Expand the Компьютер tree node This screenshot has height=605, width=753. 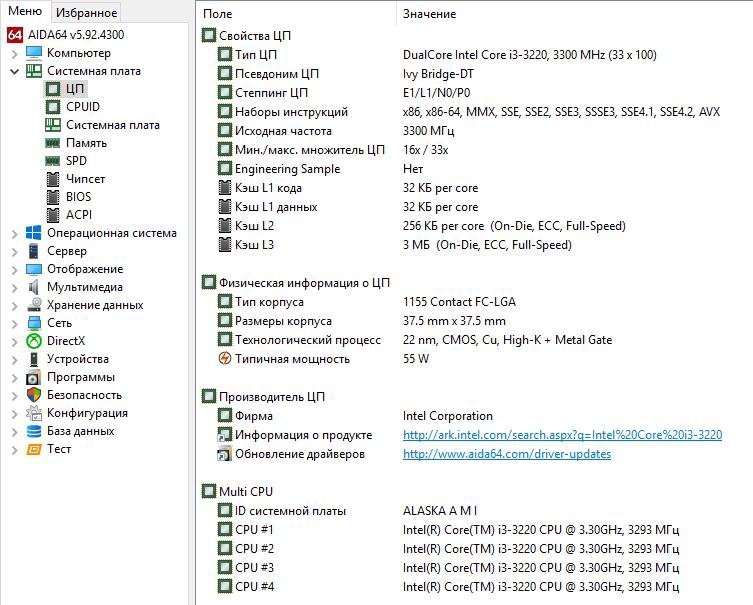coord(14,54)
